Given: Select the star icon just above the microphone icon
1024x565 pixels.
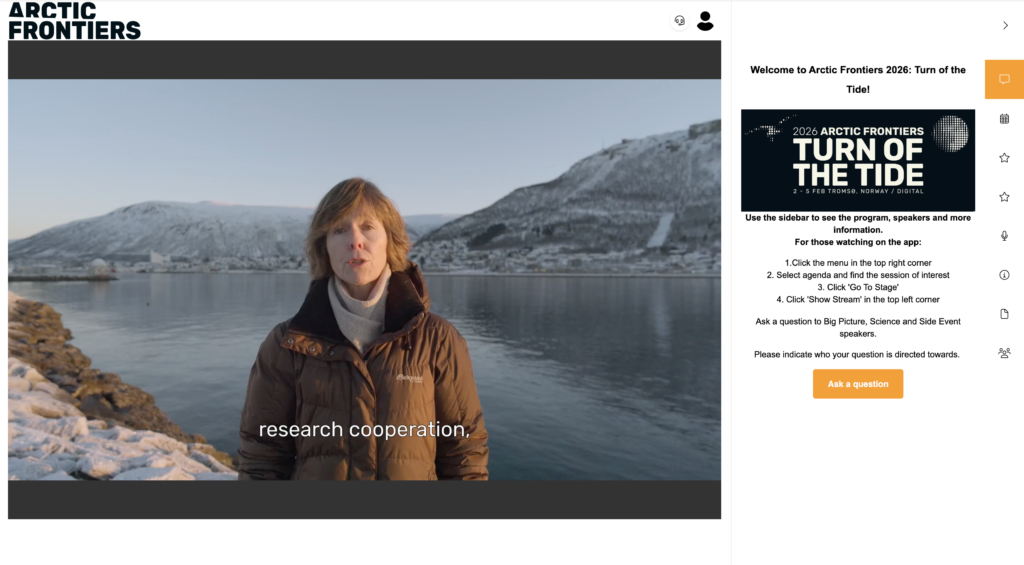Looking at the screenshot, I should point(1004,197).
